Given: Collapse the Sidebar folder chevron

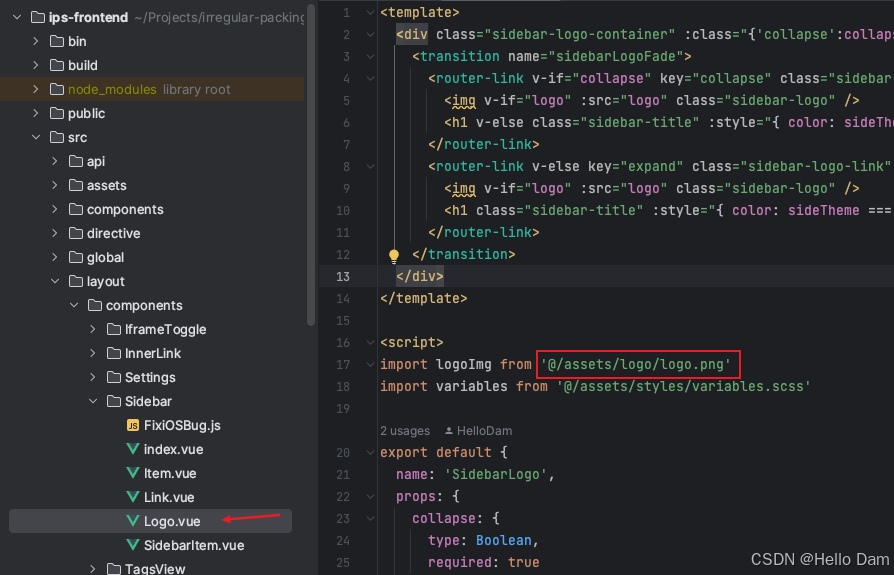Looking at the screenshot, I should click(93, 401).
